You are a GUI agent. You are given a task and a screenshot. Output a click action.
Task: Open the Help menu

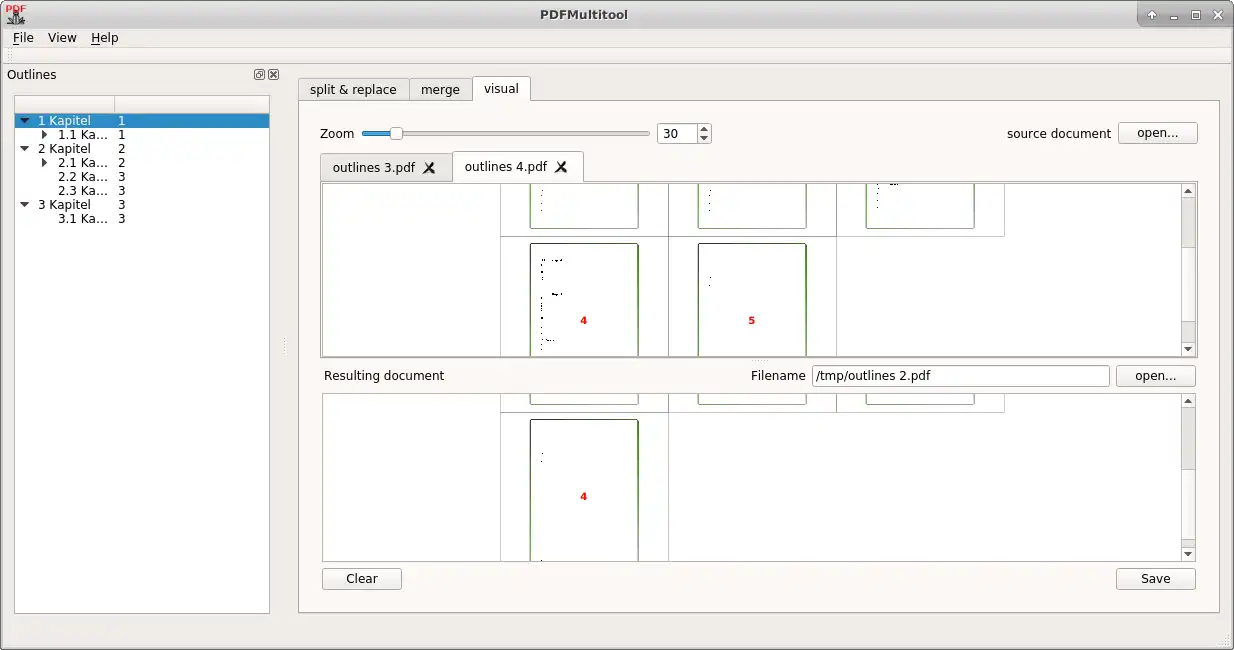(105, 38)
